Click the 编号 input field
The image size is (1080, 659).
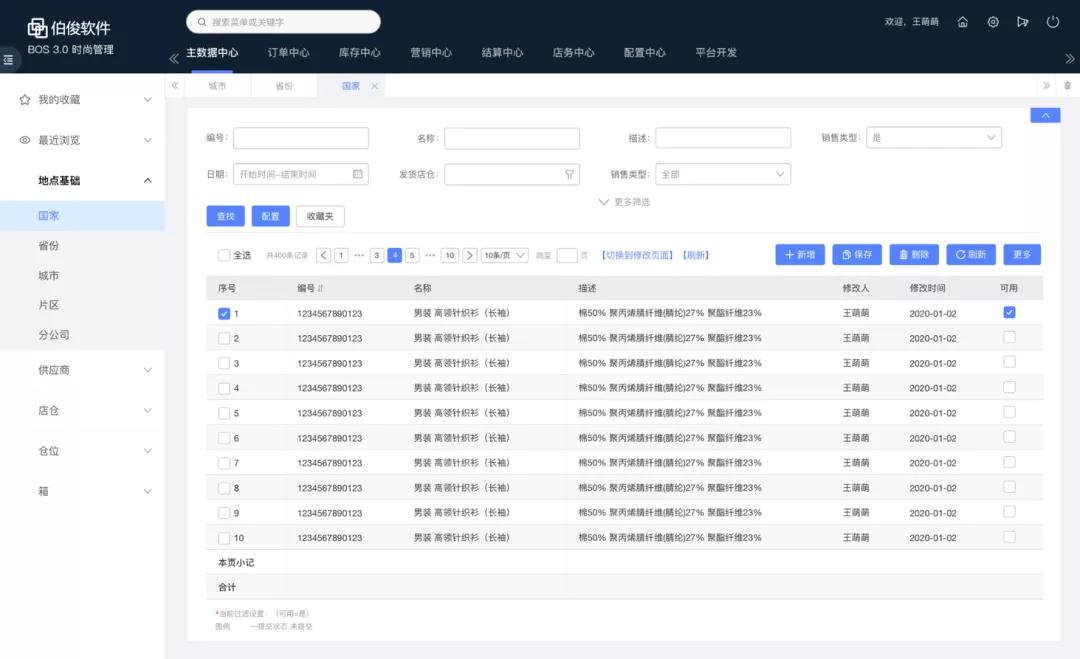click(301, 137)
